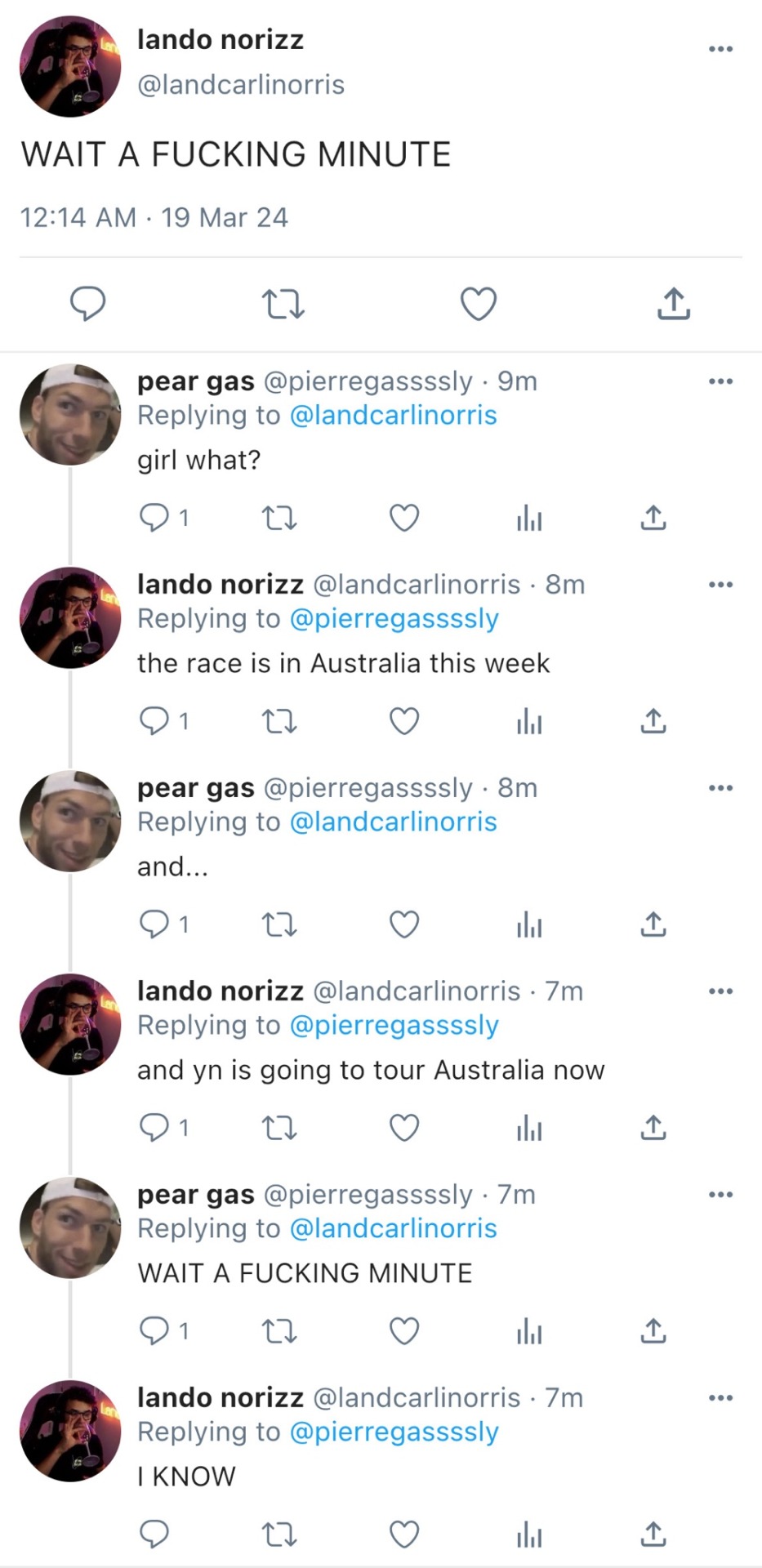This screenshot has height=1568, width=762.
Task: Open more options on the main tweet
Action: (x=720, y=49)
